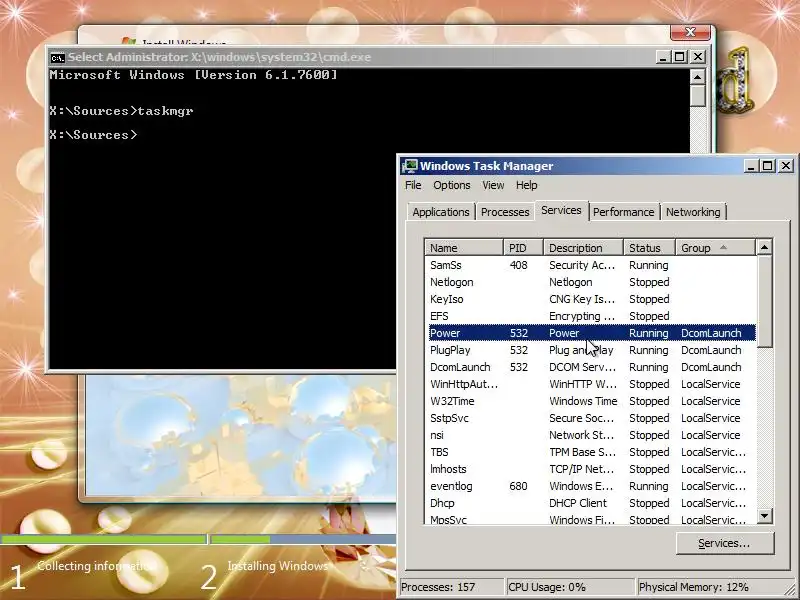Click the Installing Windows progress bar

click(x=303, y=539)
